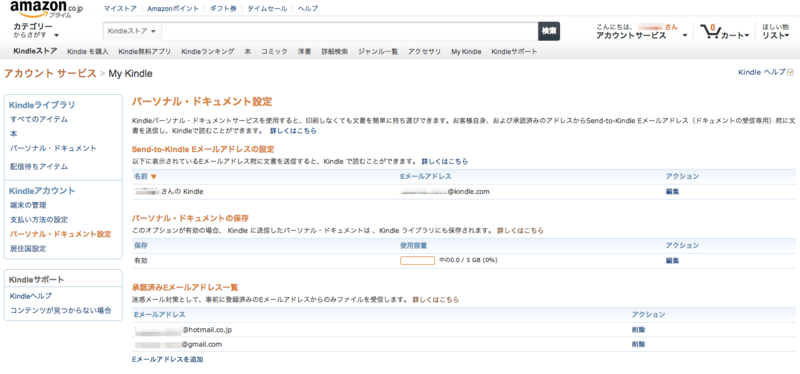Image resolution: width=800 pixels, height=374 pixels.
Task: Click the Kindleアカウント sidebar heading
Action: coord(42,191)
